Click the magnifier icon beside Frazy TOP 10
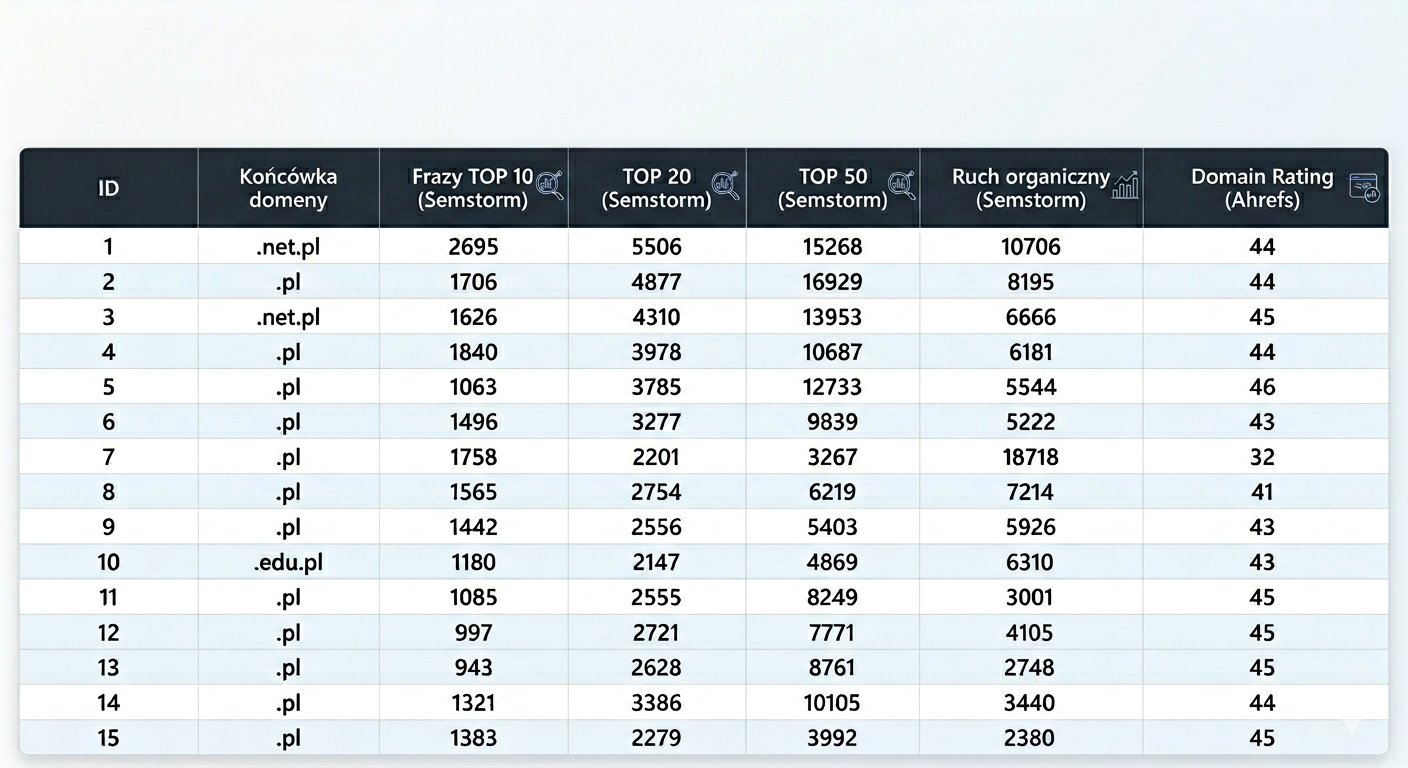Image resolution: width=1408 pixels, height=768 pixels. click(x=550, y=184)
